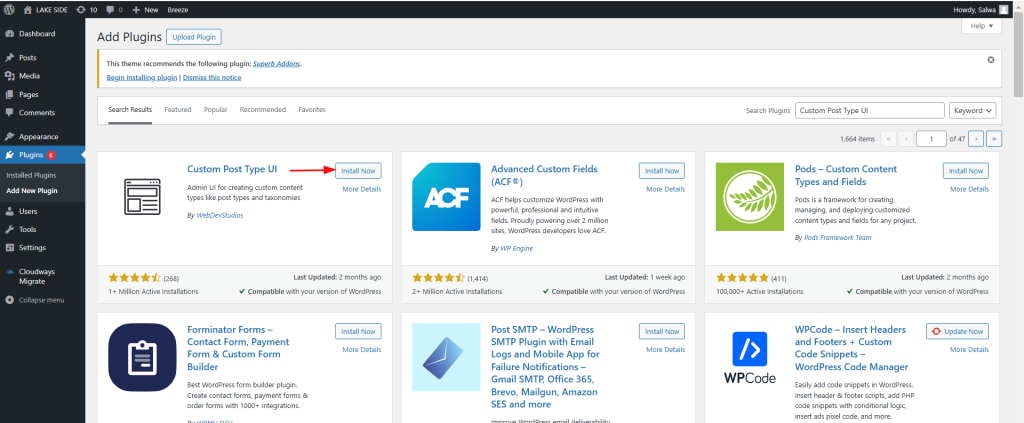
Task: Open the Plugins sidebar menu
Action: coord(42,155)
